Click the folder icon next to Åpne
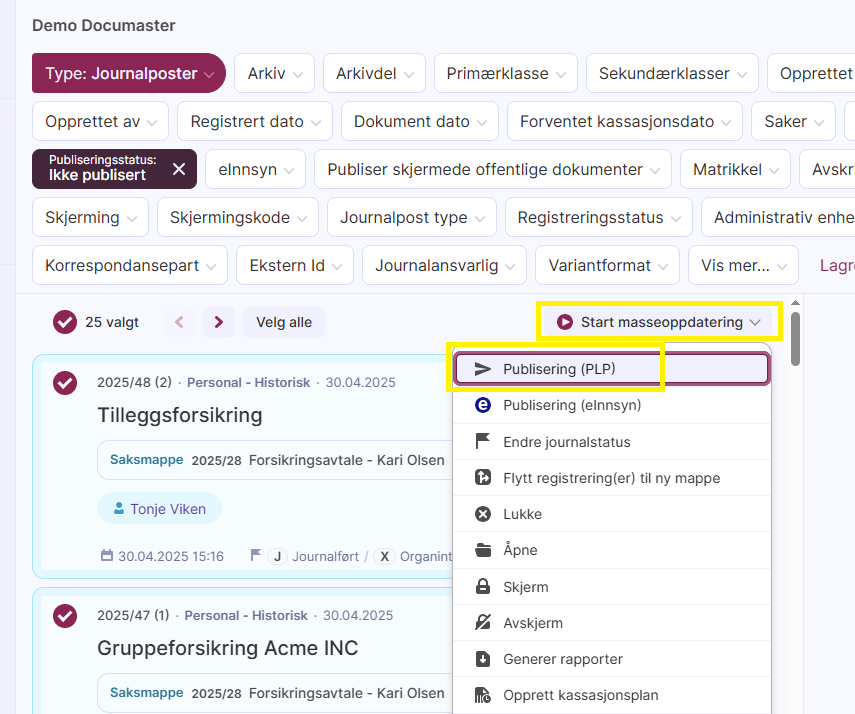Screen dimensions: 855x714 (483, 550)
